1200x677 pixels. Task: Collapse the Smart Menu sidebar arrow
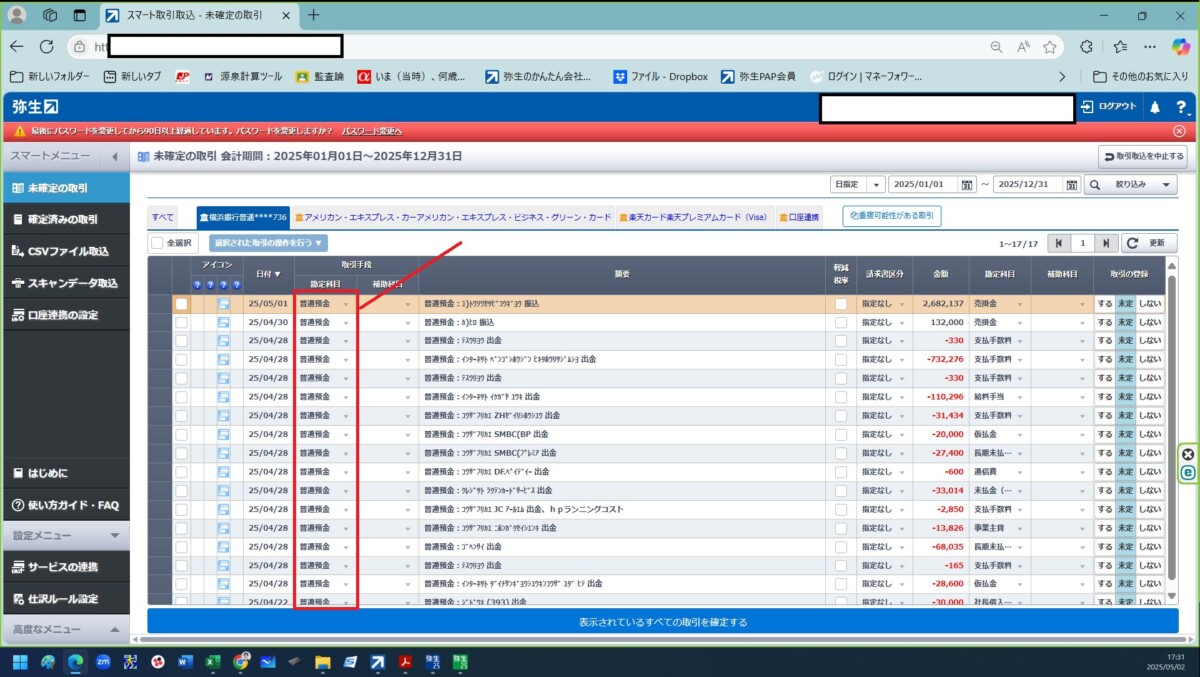pyautogui.click(x=114, y=157)
